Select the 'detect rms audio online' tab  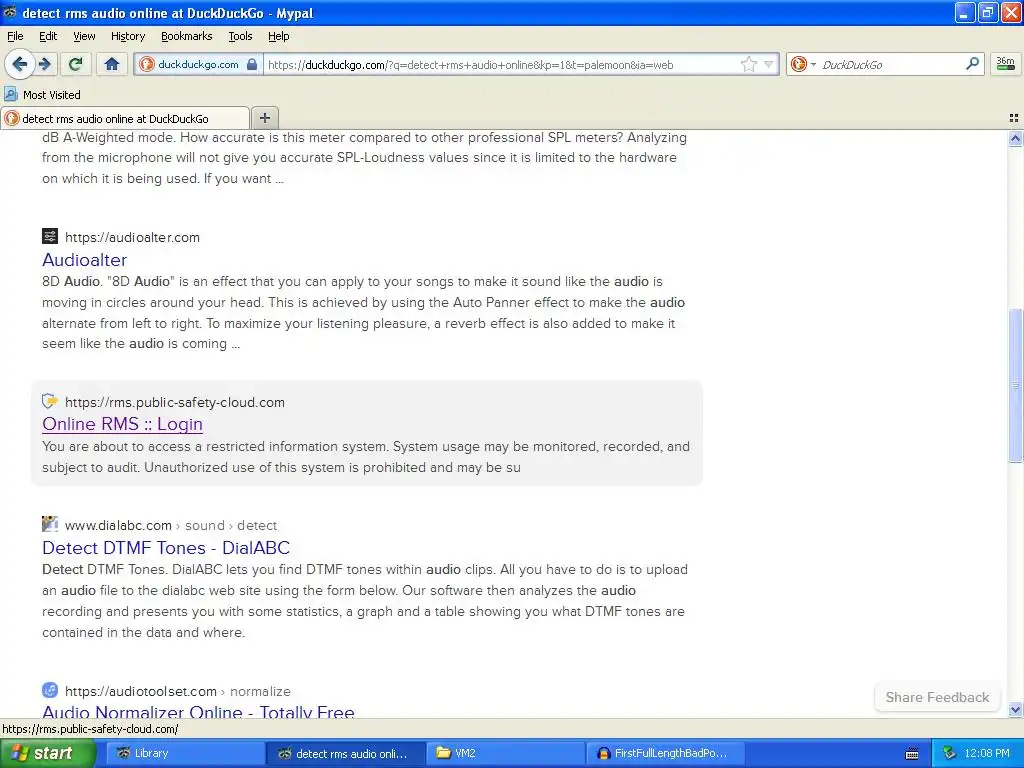point(125,118)
